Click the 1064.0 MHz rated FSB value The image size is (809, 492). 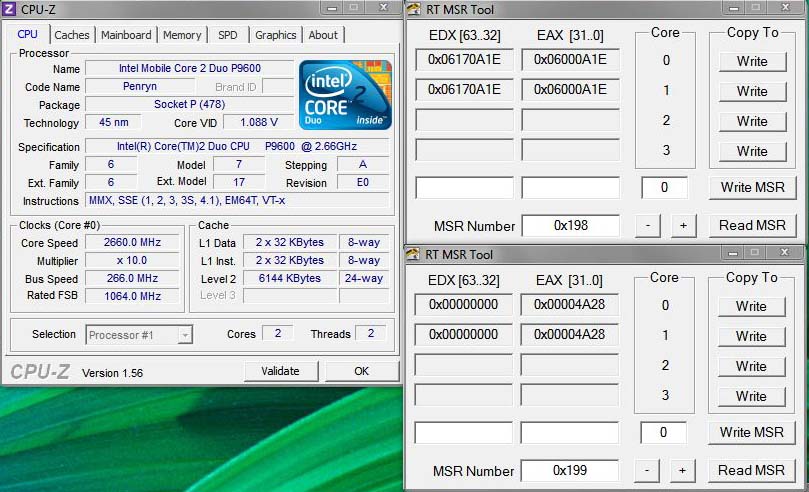click(132, 296)
